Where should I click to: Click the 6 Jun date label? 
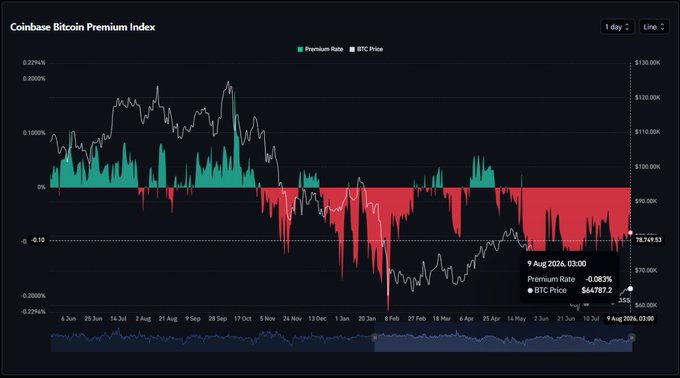(68, 319)
